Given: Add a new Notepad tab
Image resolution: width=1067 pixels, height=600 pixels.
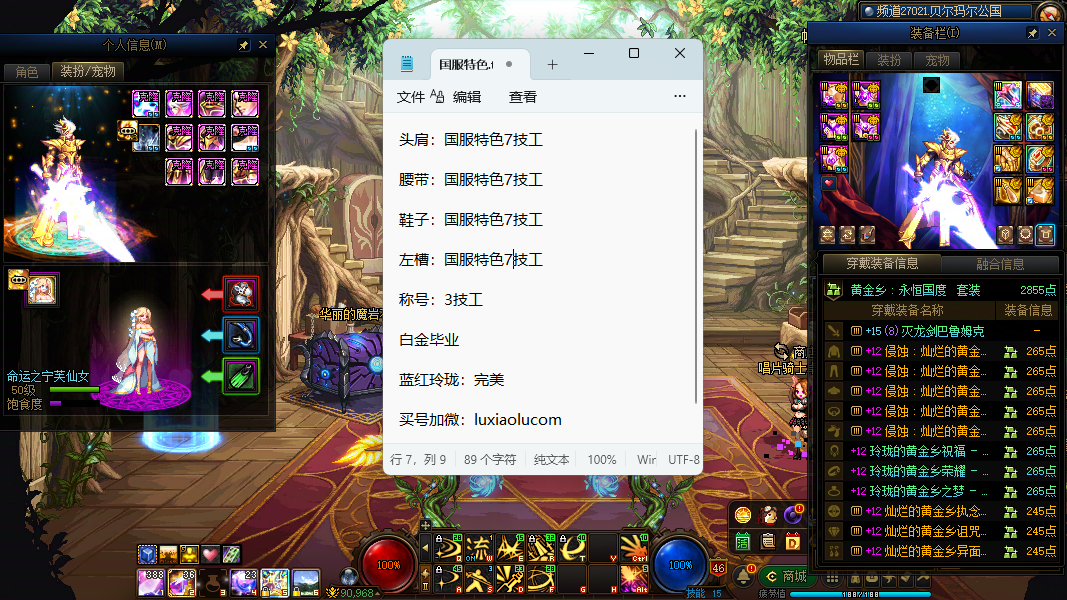Looking at the screenshot, I should coord(552,64).
